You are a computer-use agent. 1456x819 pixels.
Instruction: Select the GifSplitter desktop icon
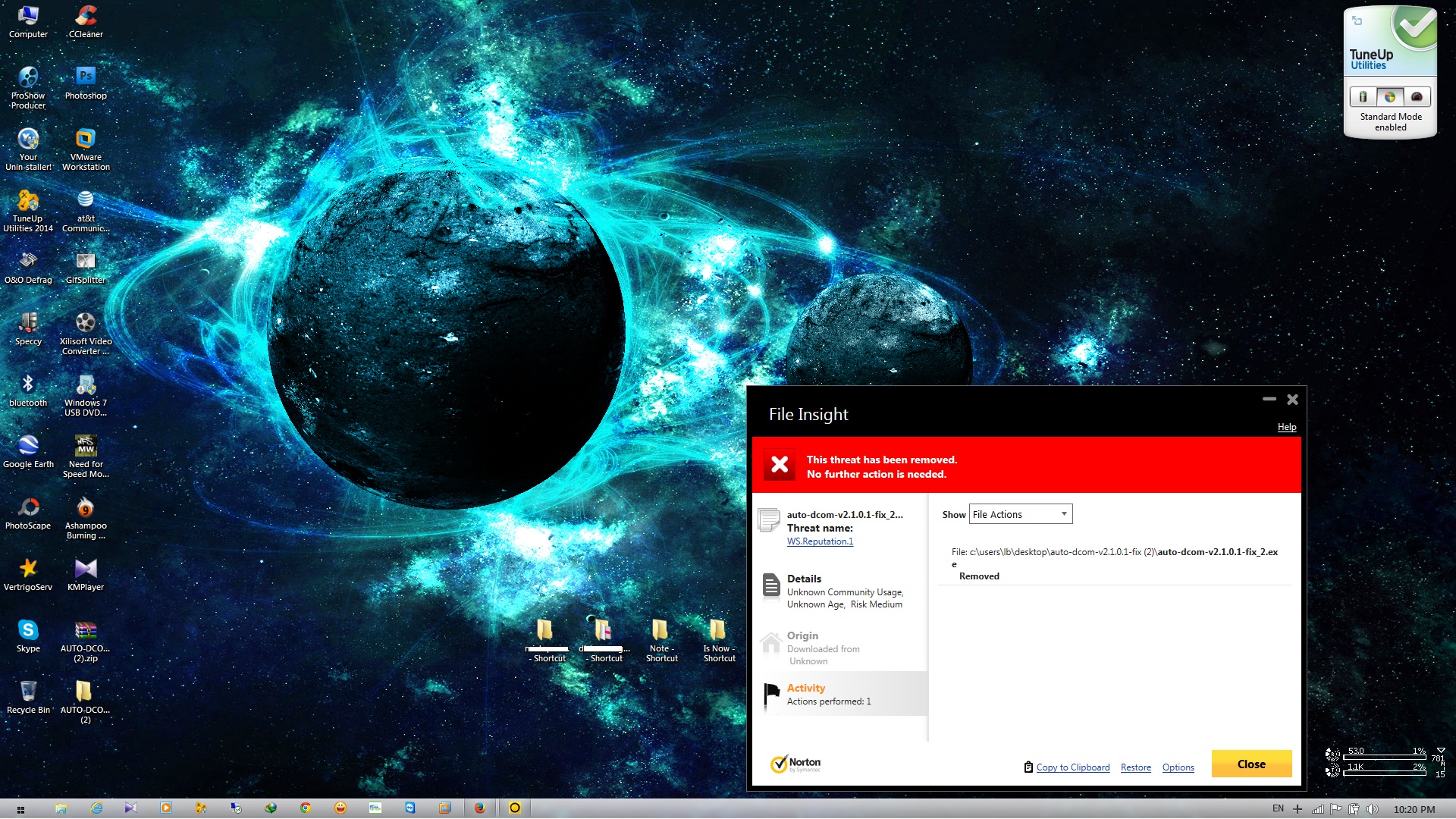pos(86,268)
